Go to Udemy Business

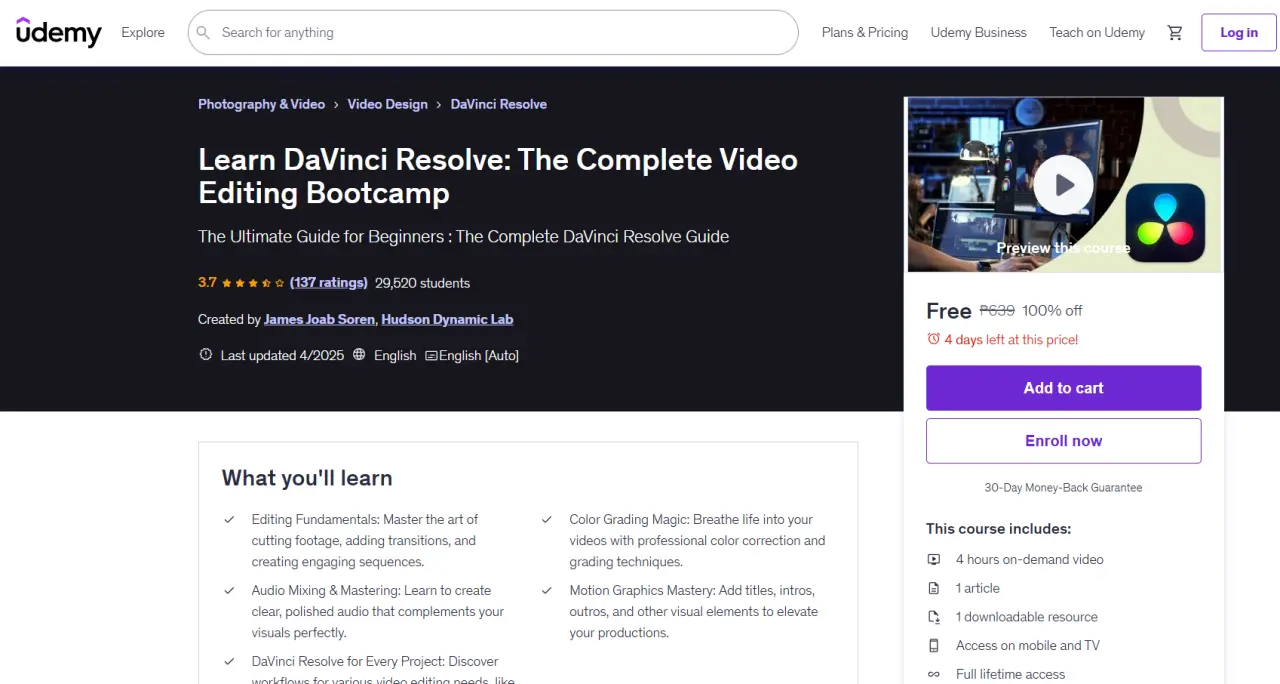coord(979,33)
